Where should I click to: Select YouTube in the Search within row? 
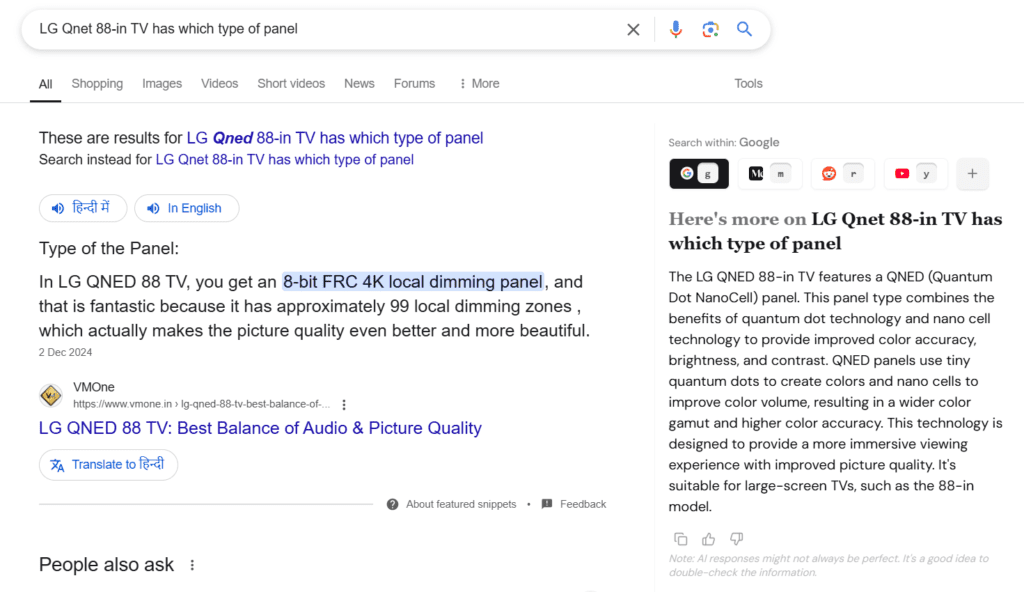[x=915, y=174]
